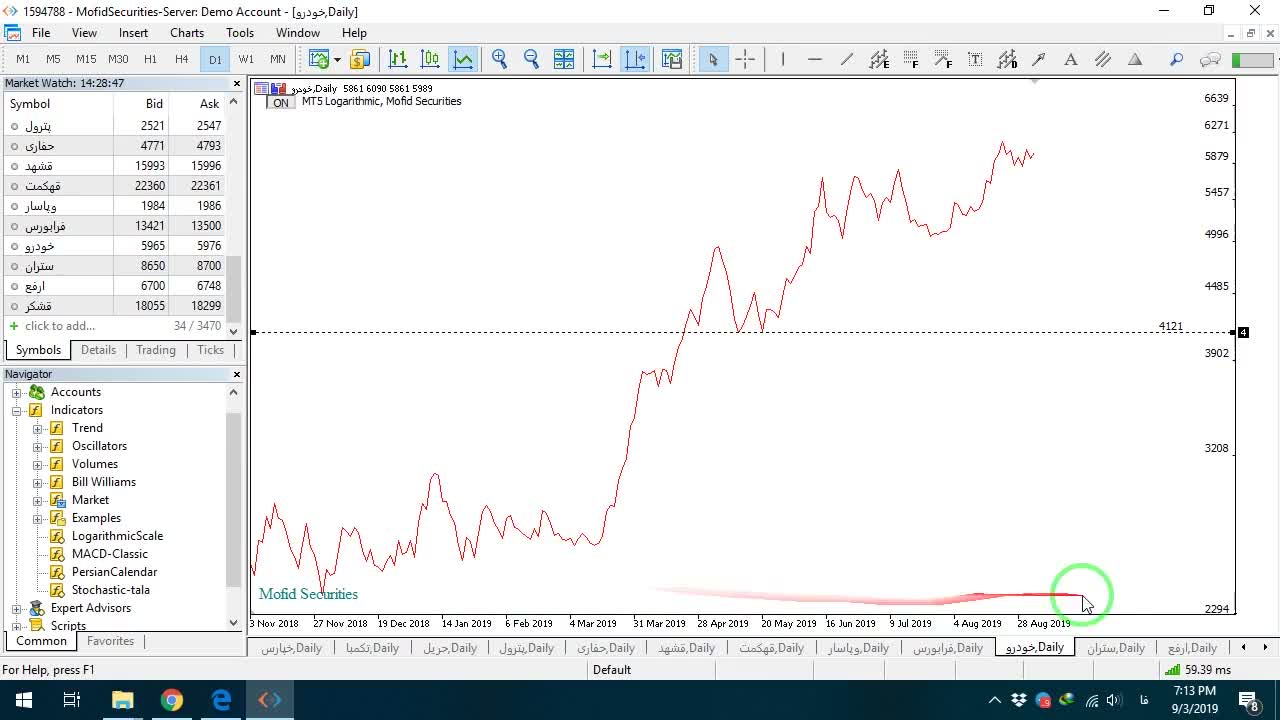Viewport: 1280px width, 720px height.
Task: Set timeframe to MN monthly
Action: click(x=278, y=59)
